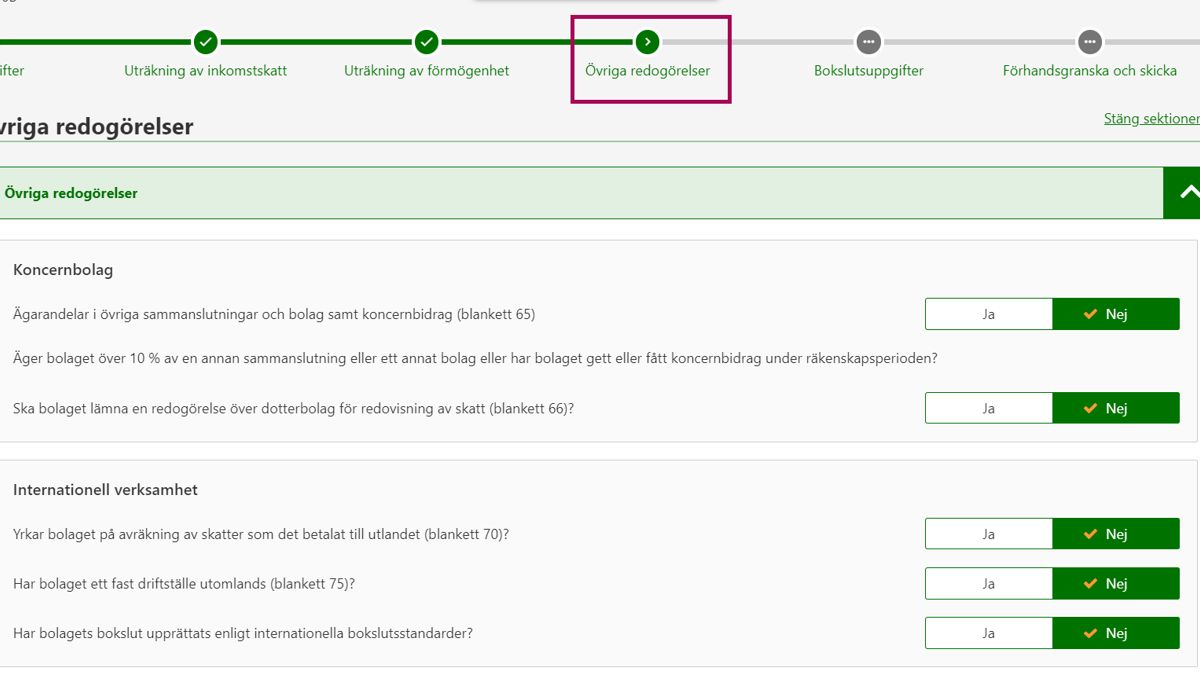This screenshot has width=1200, height=675.
Task: Click the checkmark icon above Uträkning av inkomstskatt
Action: point(205,42)
